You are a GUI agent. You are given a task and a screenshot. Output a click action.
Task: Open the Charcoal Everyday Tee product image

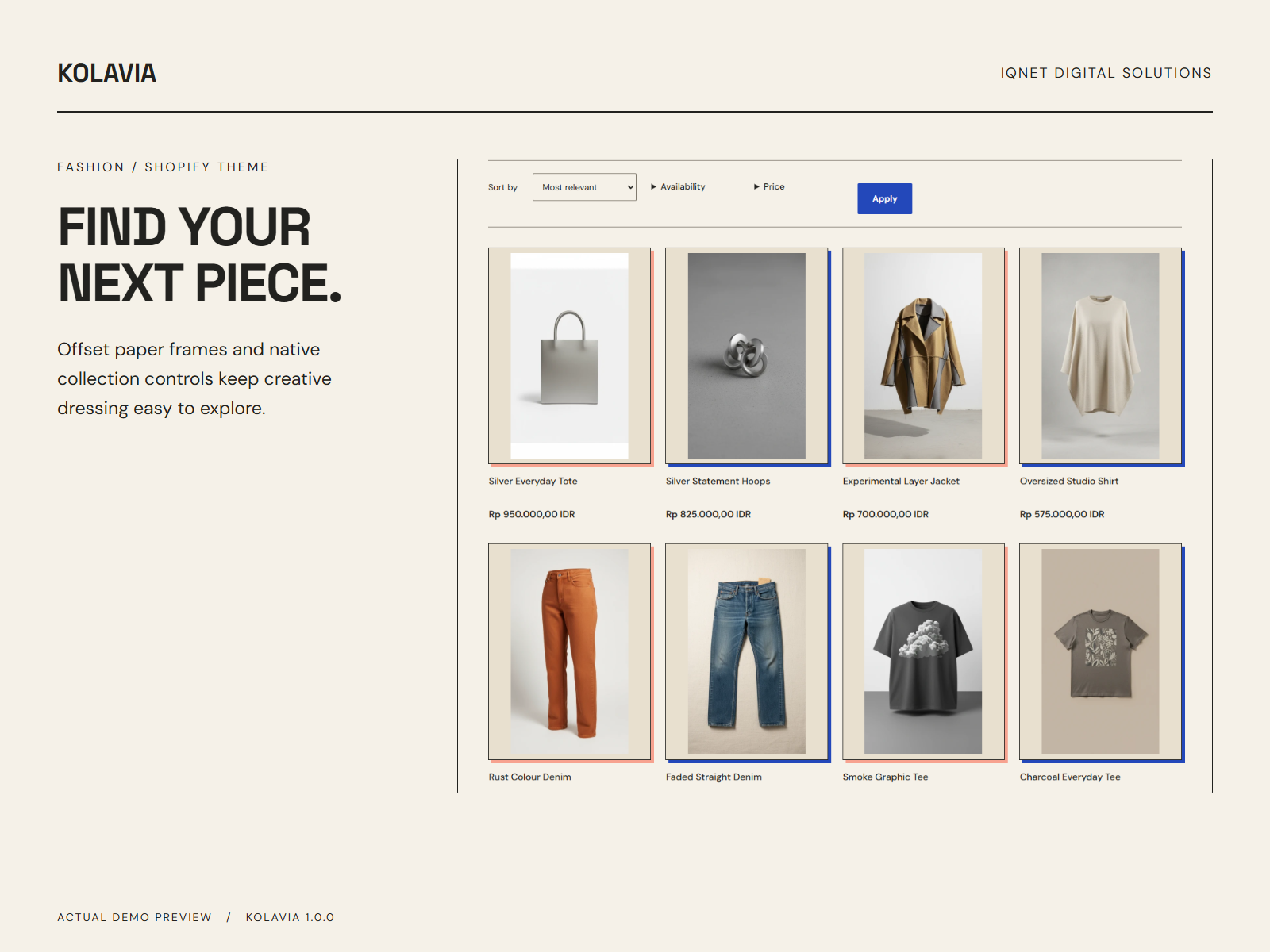pyautogui.click(x=1100, y=651)
